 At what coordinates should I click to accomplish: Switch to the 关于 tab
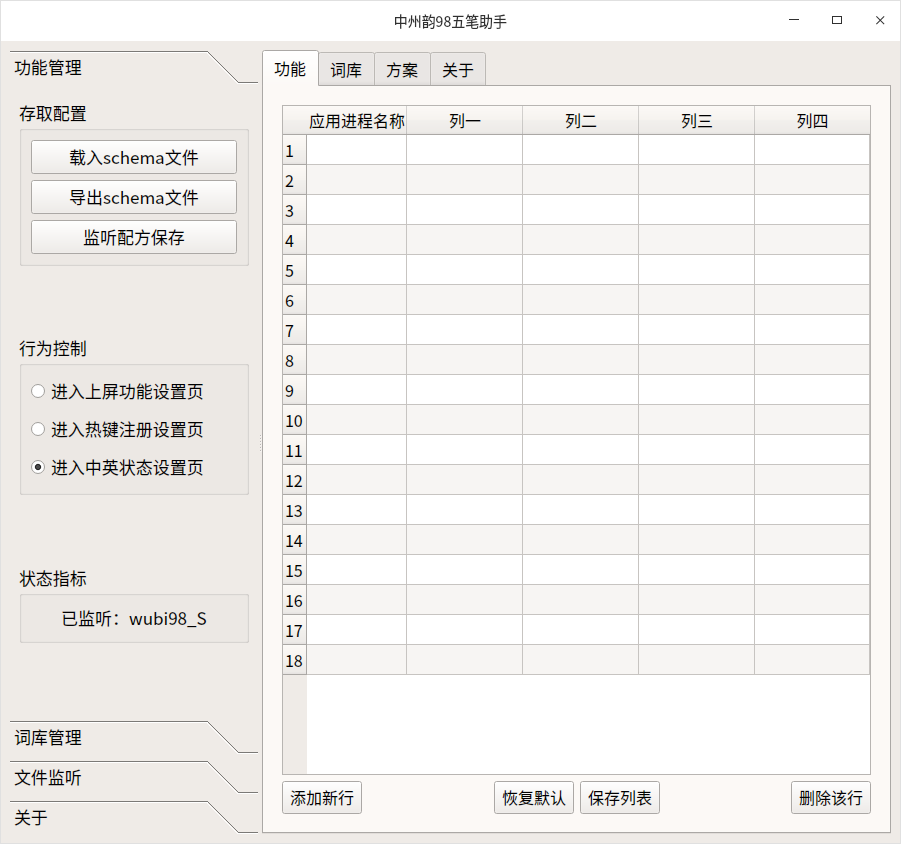click(x=457, y=69)
